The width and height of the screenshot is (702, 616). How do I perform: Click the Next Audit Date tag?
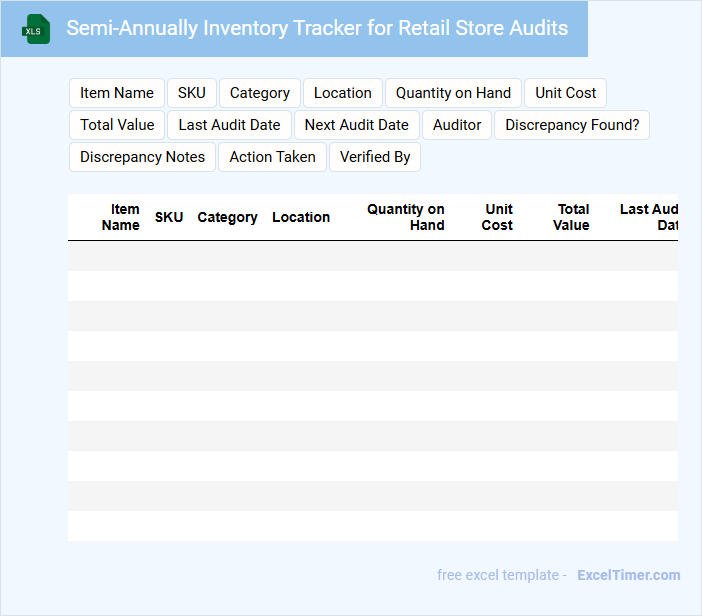(x=357, y=125)
